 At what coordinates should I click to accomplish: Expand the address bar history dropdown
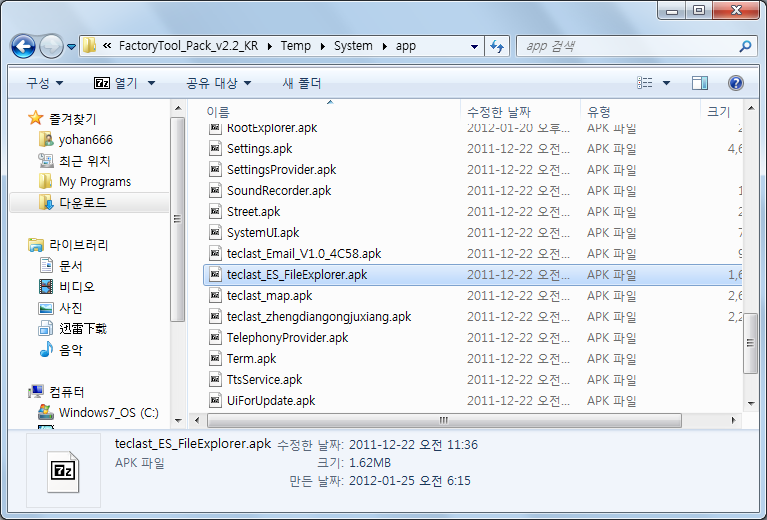pos(474,46)
